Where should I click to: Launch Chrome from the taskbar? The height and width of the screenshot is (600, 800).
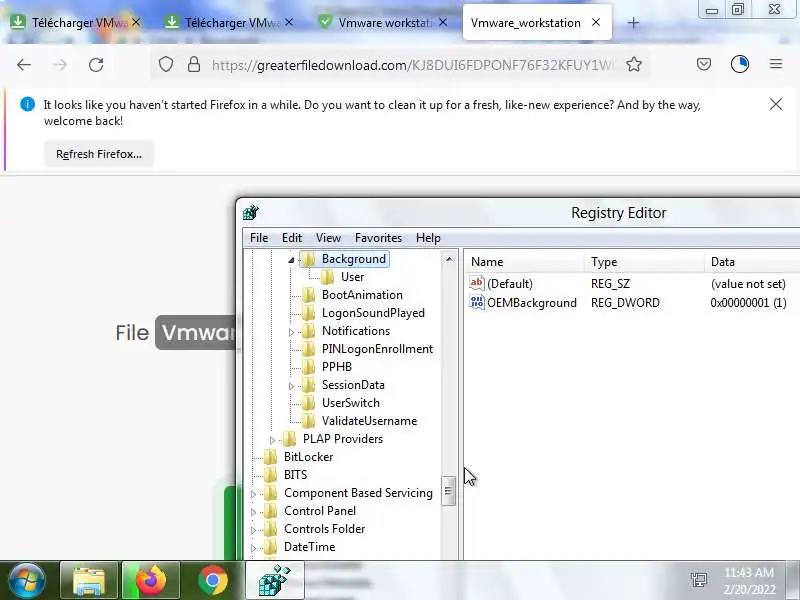pyautogui.click(x=213, y=580)
